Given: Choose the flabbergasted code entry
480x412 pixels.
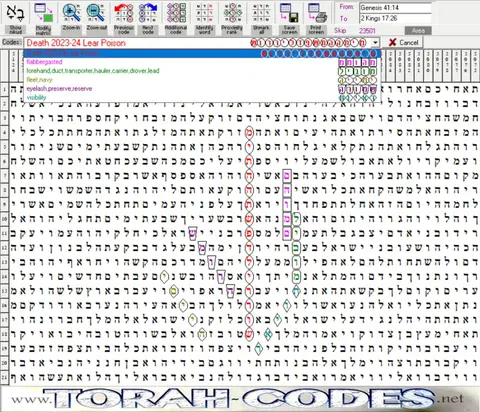Looking at the screenshot, I should tap(202, 62).
